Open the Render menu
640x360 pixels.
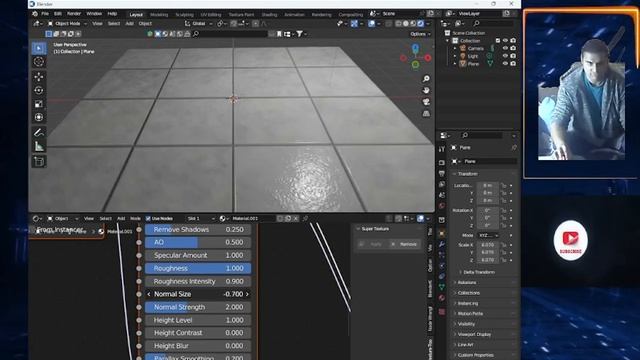pos(73,14)
